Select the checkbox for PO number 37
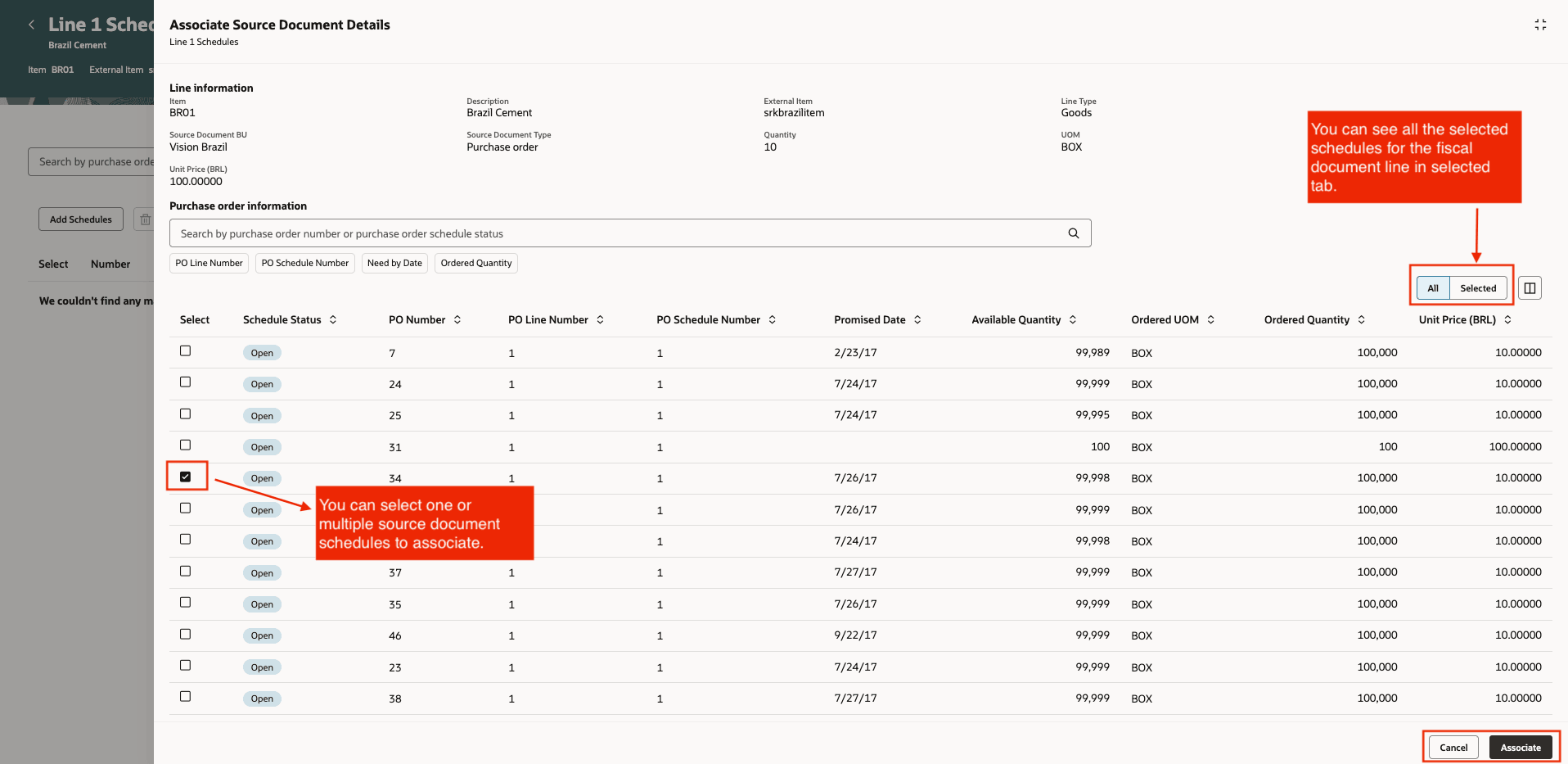The height and width of the screenshot is (764, 1568). coord(185,571)
